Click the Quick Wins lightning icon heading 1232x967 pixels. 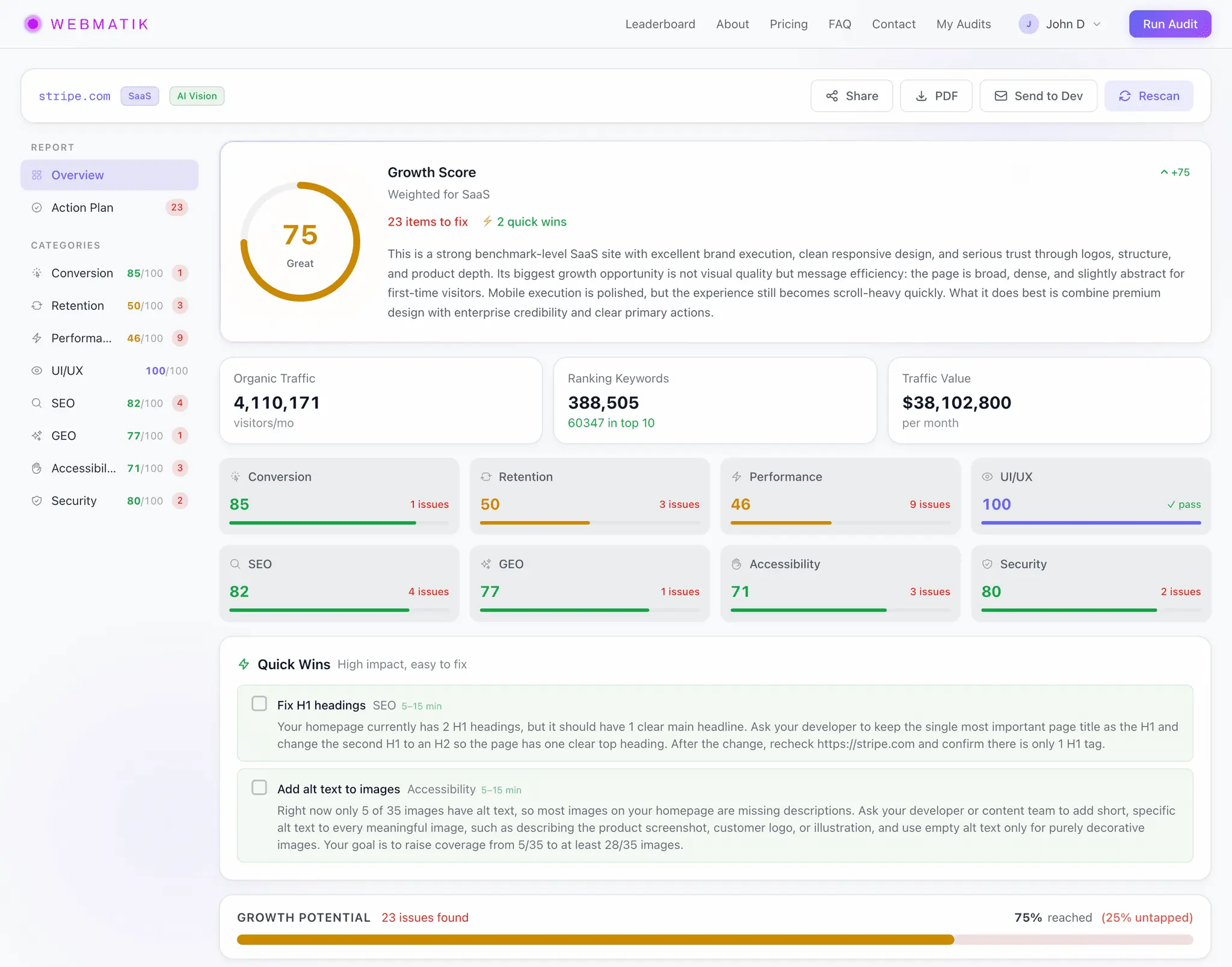coord(244,664)
